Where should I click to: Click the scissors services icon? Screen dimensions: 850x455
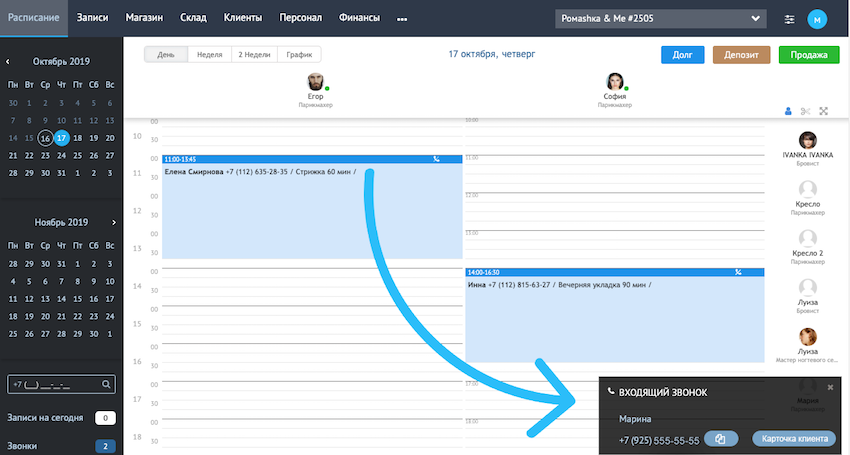(x=806, y=111)
